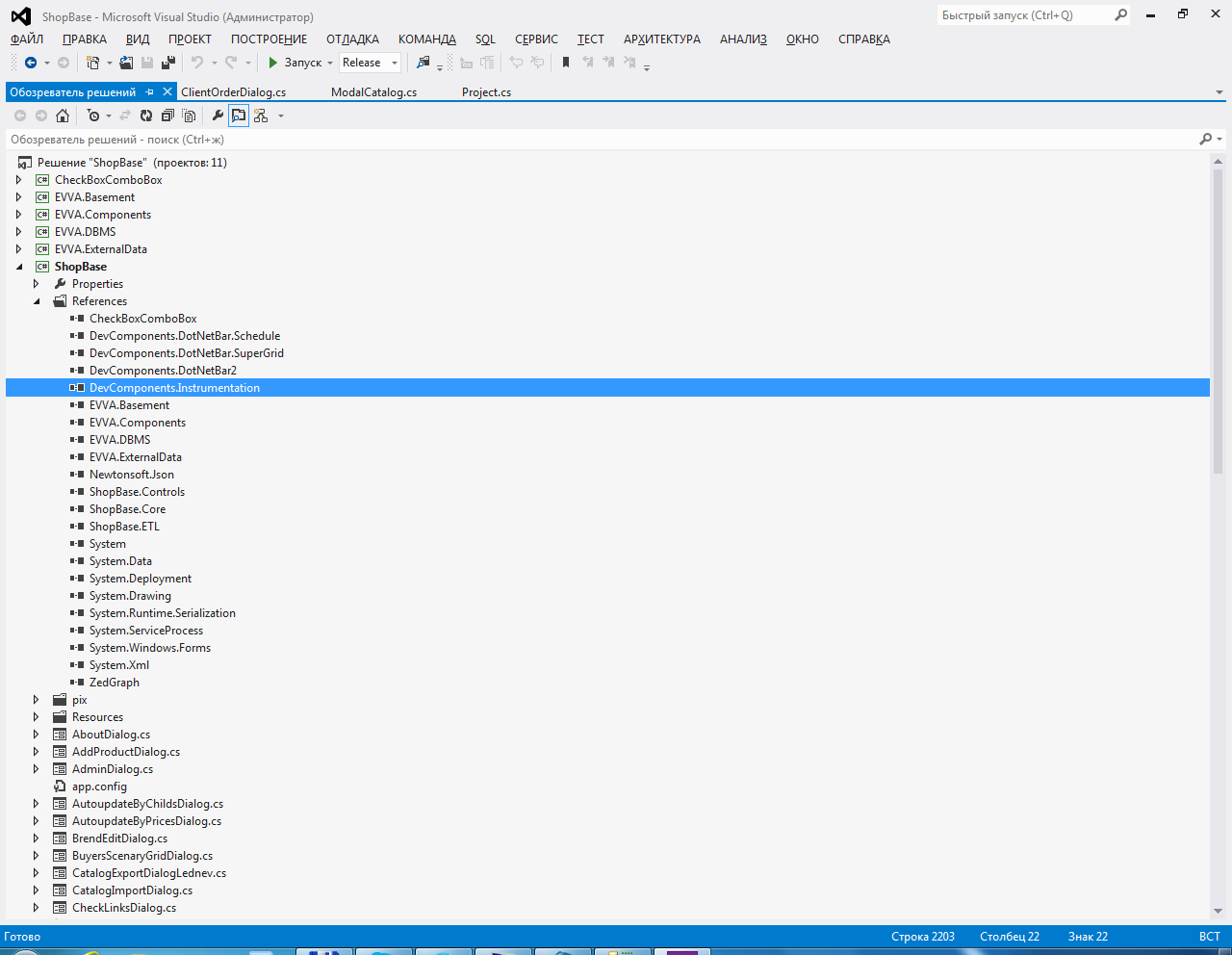Click the Find in Files toolbar icon

(x=423, y=63)
